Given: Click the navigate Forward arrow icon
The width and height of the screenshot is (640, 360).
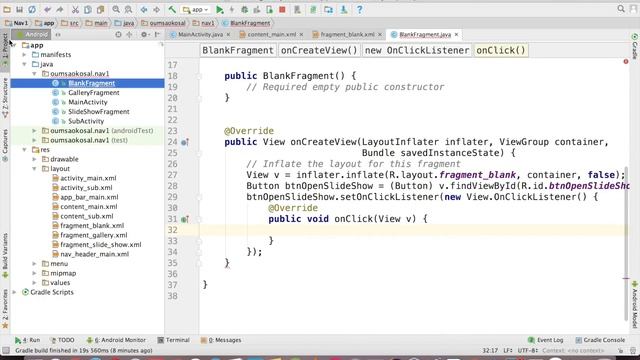Looking at the screenshot, I should click(156, 9).
